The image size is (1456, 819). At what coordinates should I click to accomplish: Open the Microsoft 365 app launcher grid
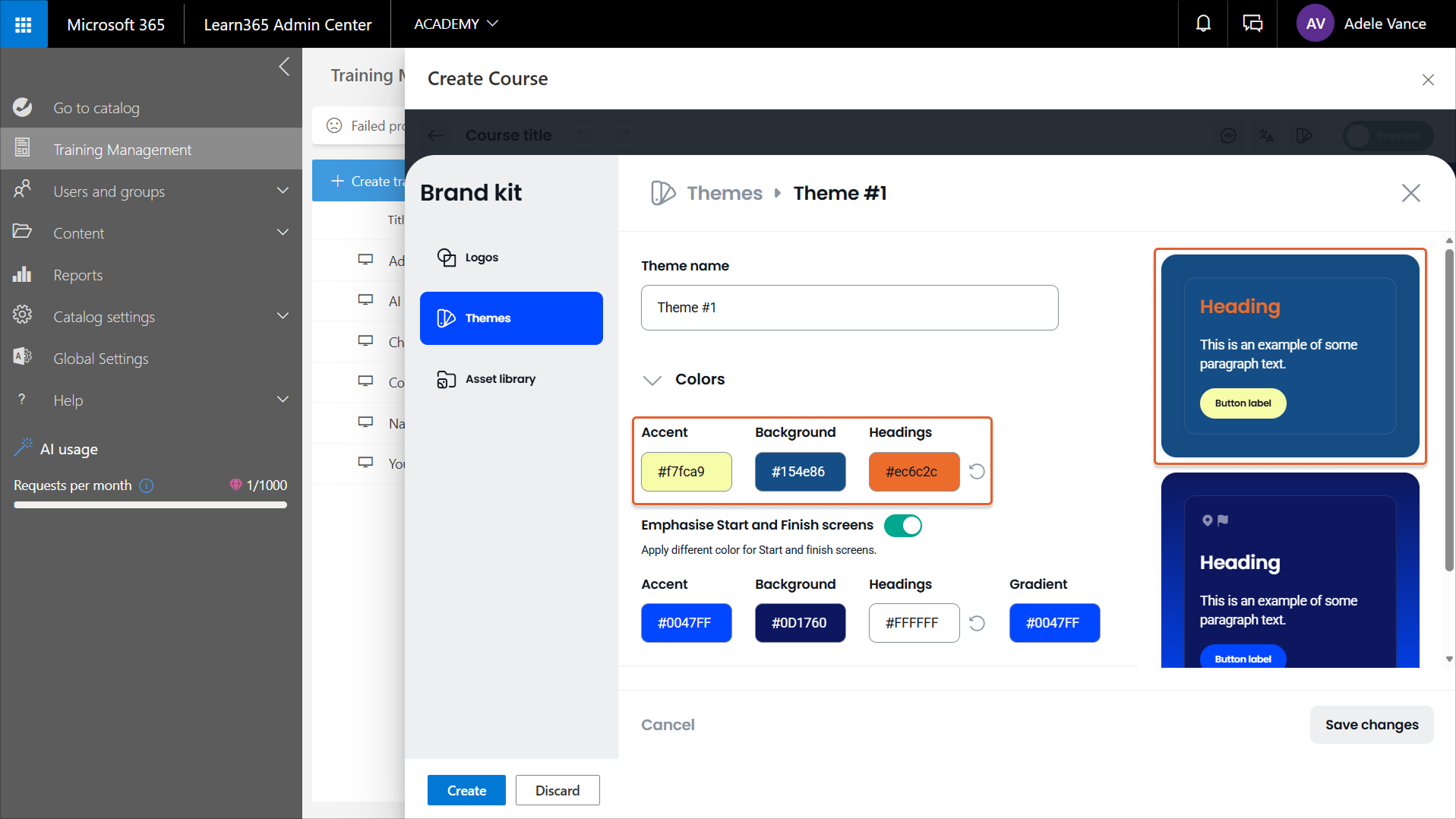click(24, 24)
